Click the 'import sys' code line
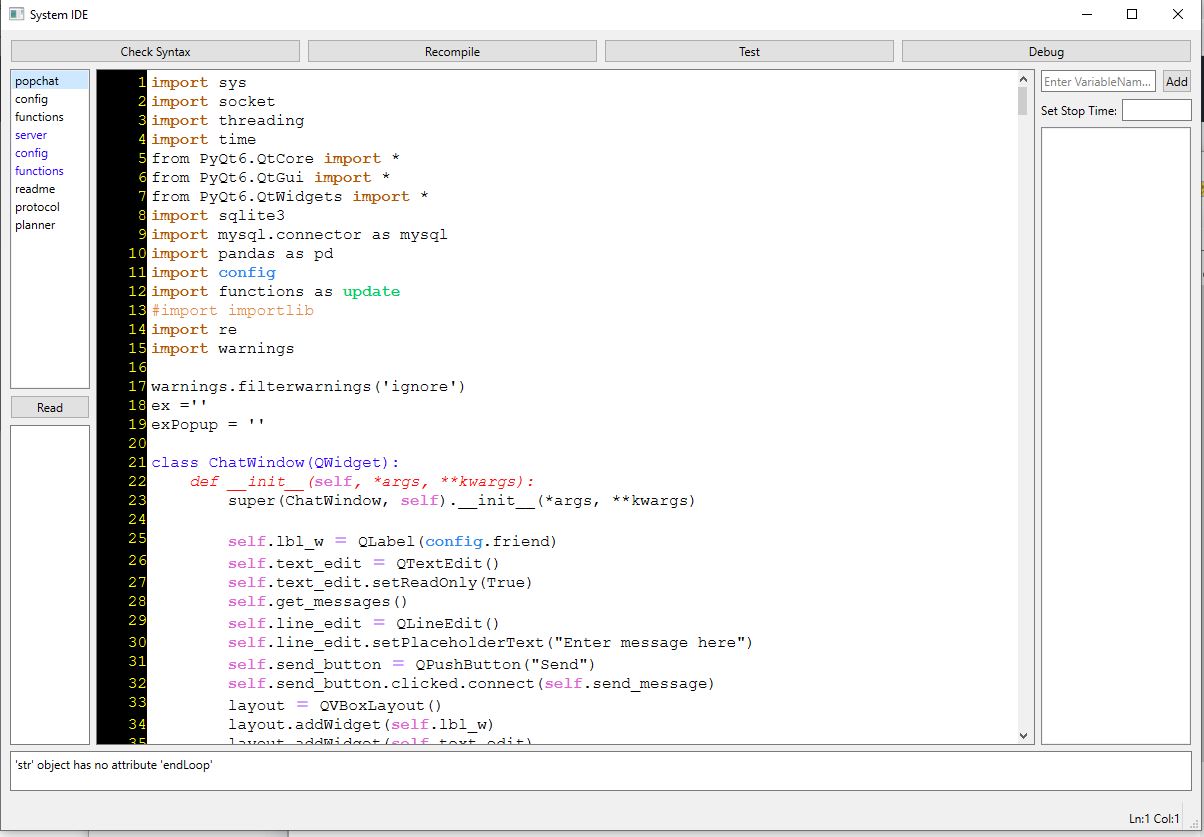This screenshot has height=837, width=1204. click(x=198, y=83)
